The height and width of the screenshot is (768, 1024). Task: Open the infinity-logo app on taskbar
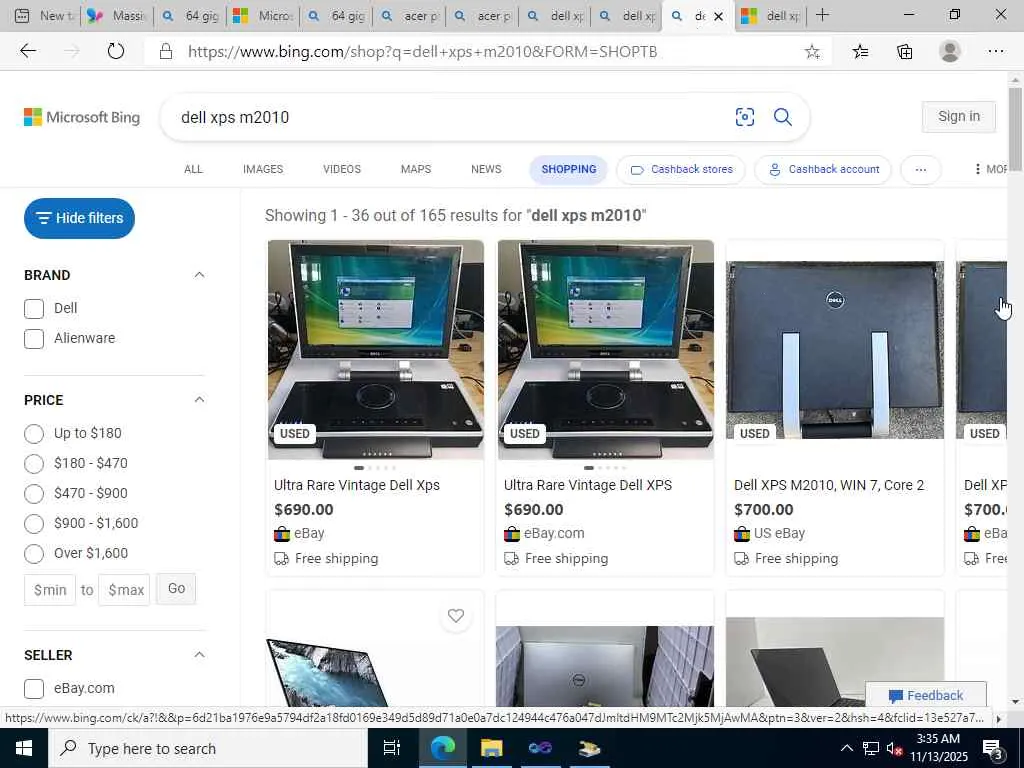[540, 748]
